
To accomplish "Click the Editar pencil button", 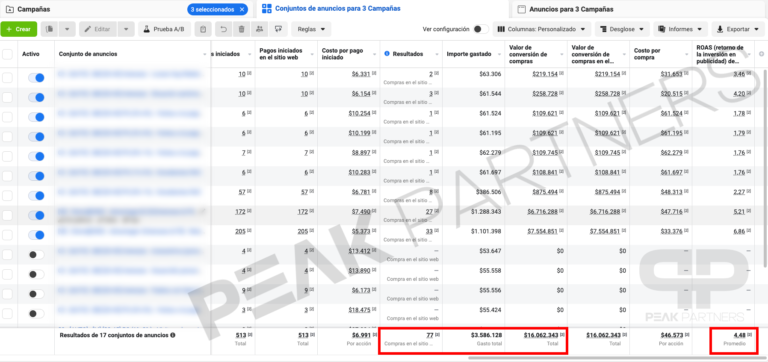I will [97, 29].
